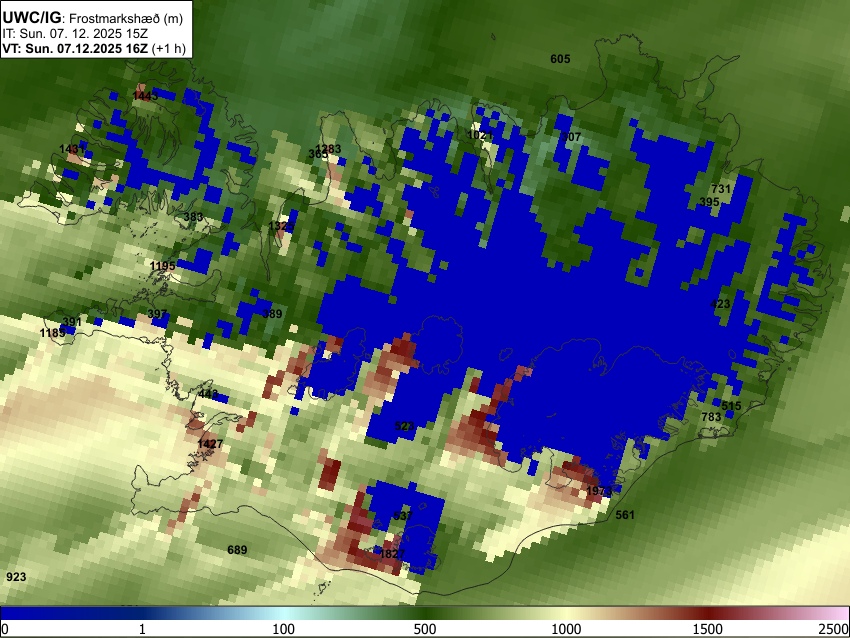
Task: Click the 783 station value
Action: (x=711, y=417)
